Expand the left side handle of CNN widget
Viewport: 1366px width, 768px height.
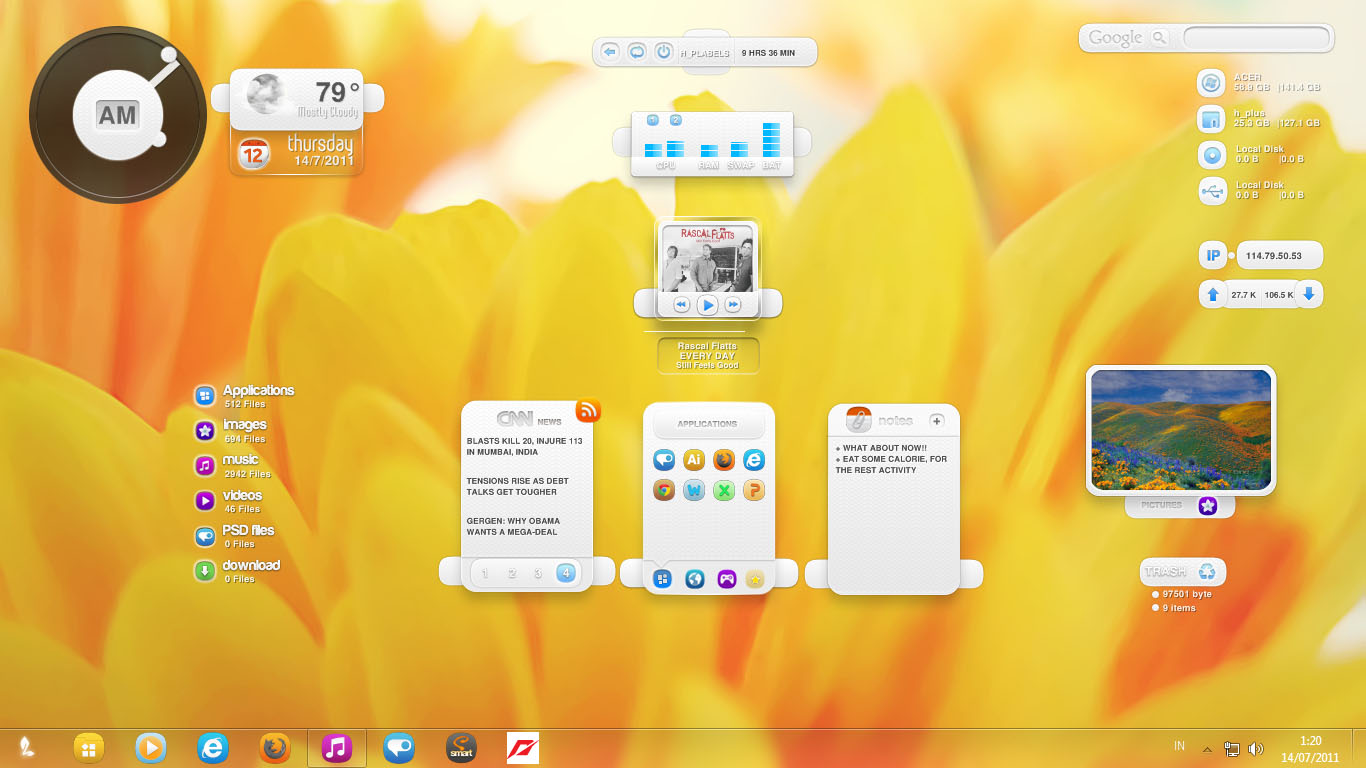pos(452,571)
